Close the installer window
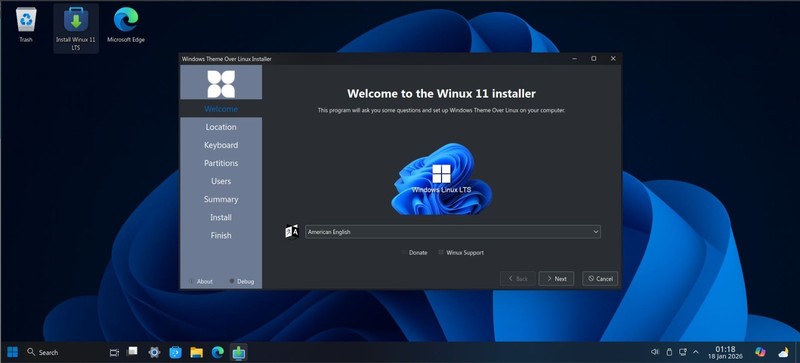This screenshot has width=800, height=363. (613, 59)
